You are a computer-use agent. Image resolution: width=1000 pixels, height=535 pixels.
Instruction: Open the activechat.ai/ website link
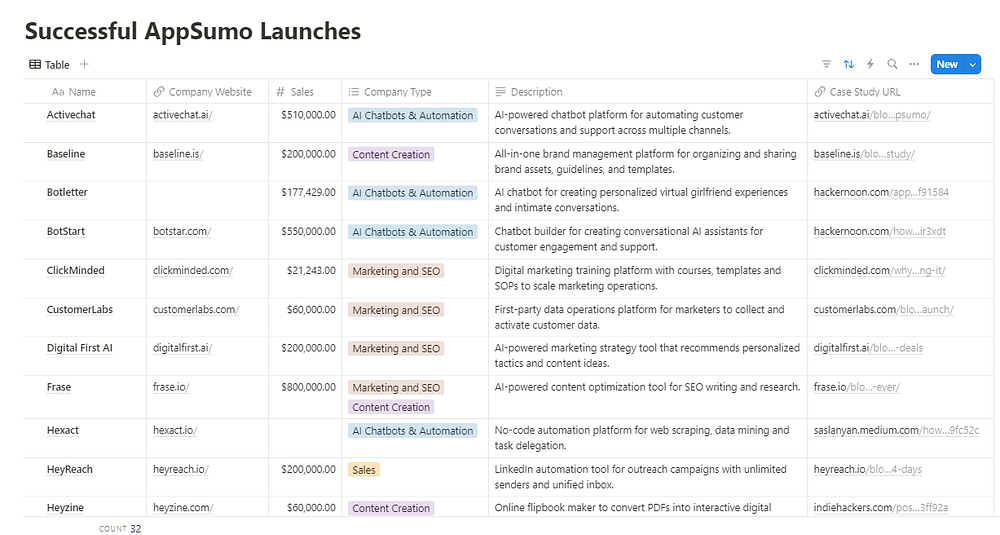tap(183, 115)
